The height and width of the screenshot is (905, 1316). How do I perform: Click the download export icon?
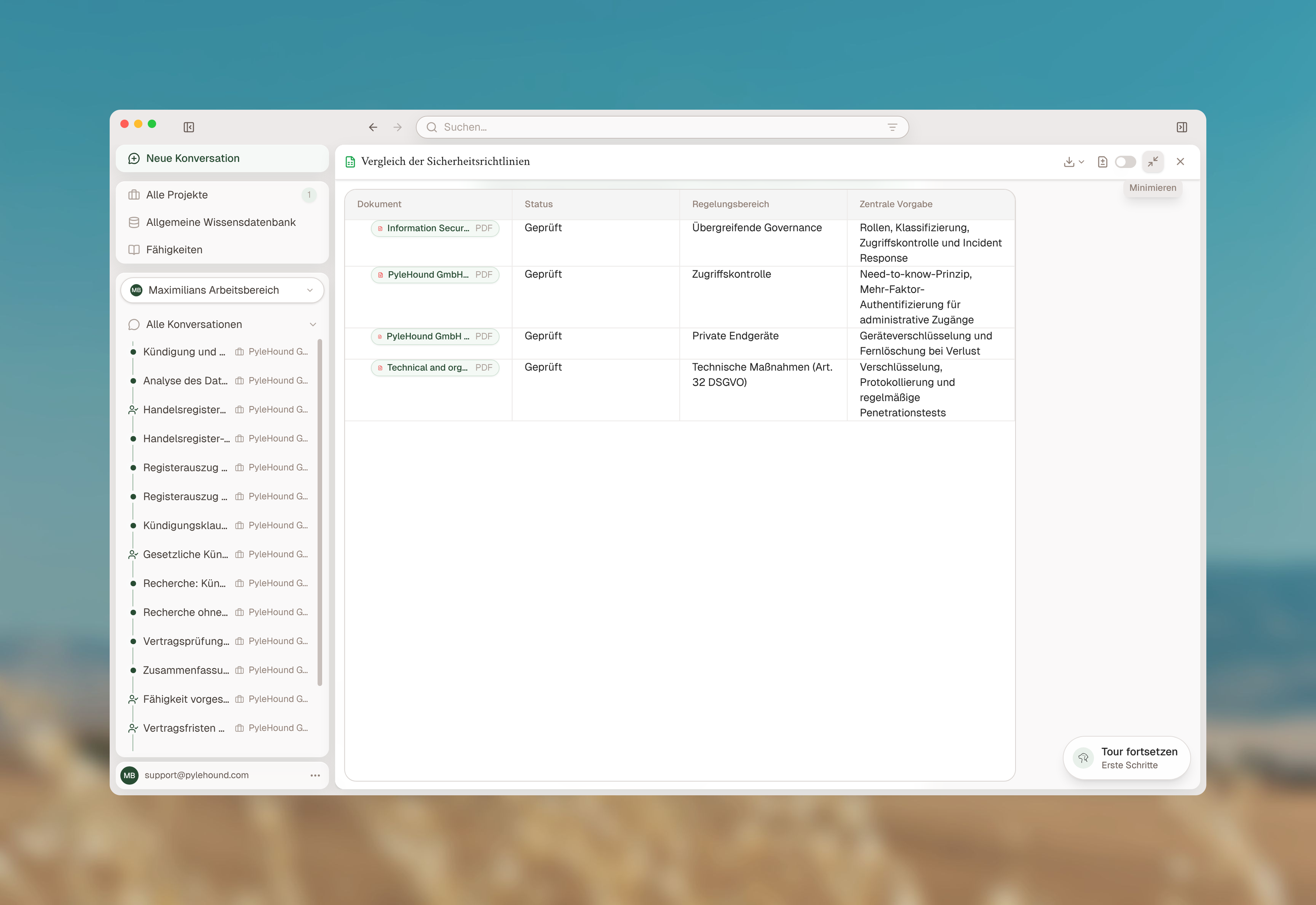pos(1069,161)
